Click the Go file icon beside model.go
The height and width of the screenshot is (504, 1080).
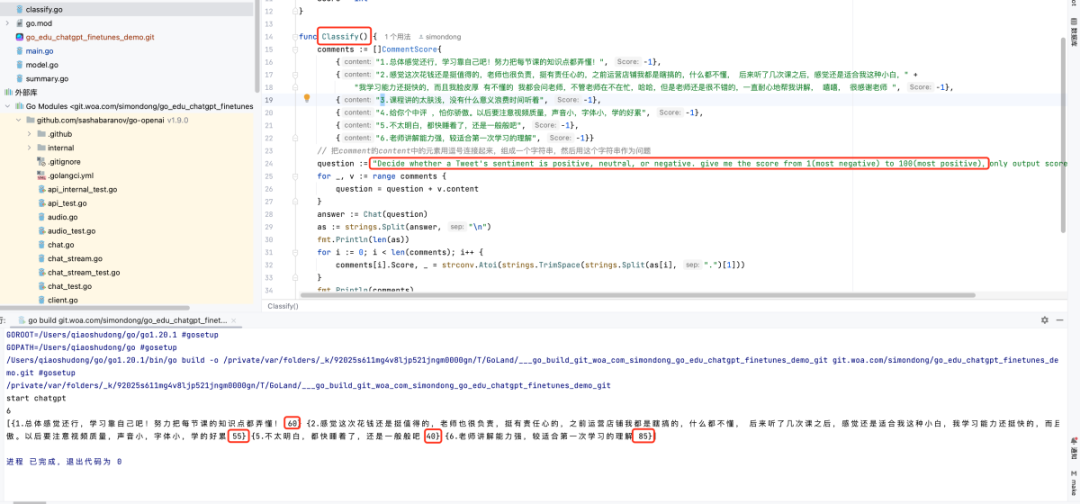(19, 65)
